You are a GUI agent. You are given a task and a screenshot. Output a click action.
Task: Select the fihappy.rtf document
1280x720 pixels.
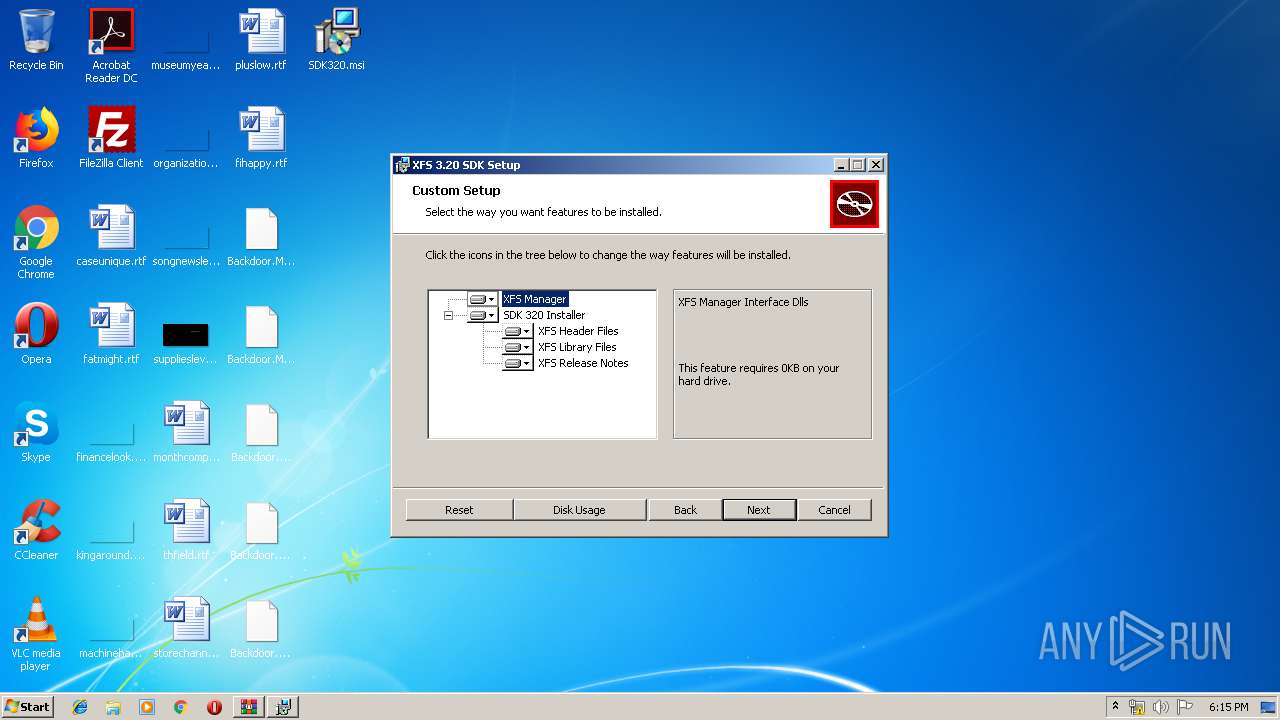tap(261, 138)
